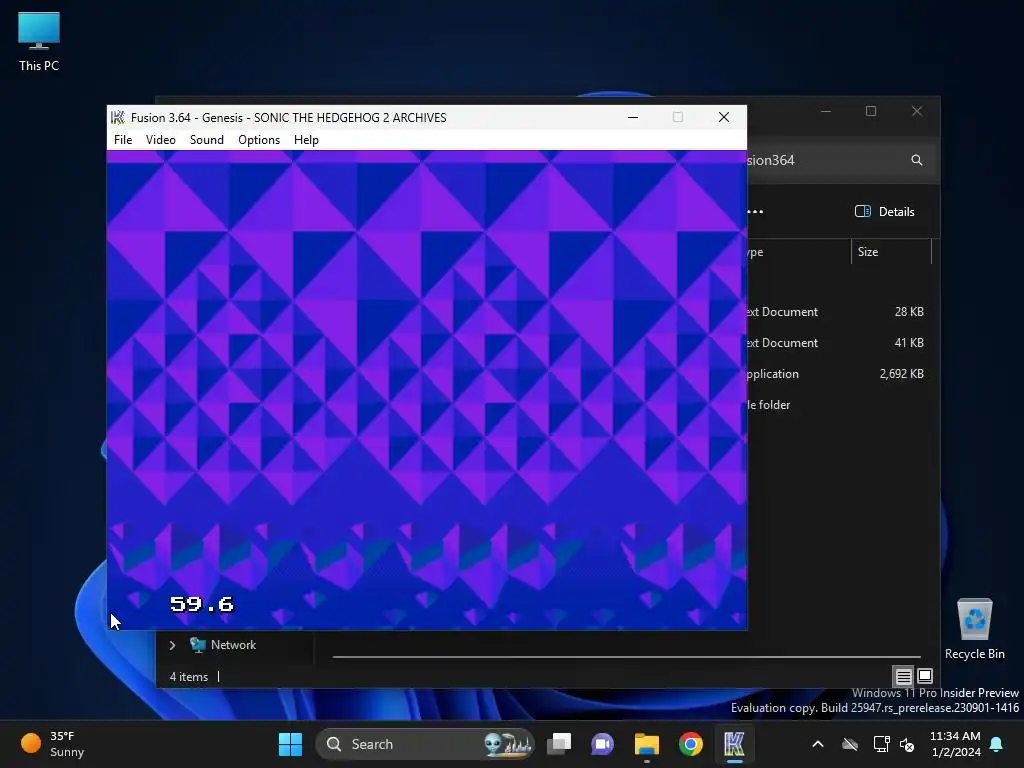Open the Options menu in Fusion
This screenshot has width=1024, height=768.
(x=259, y=140)
